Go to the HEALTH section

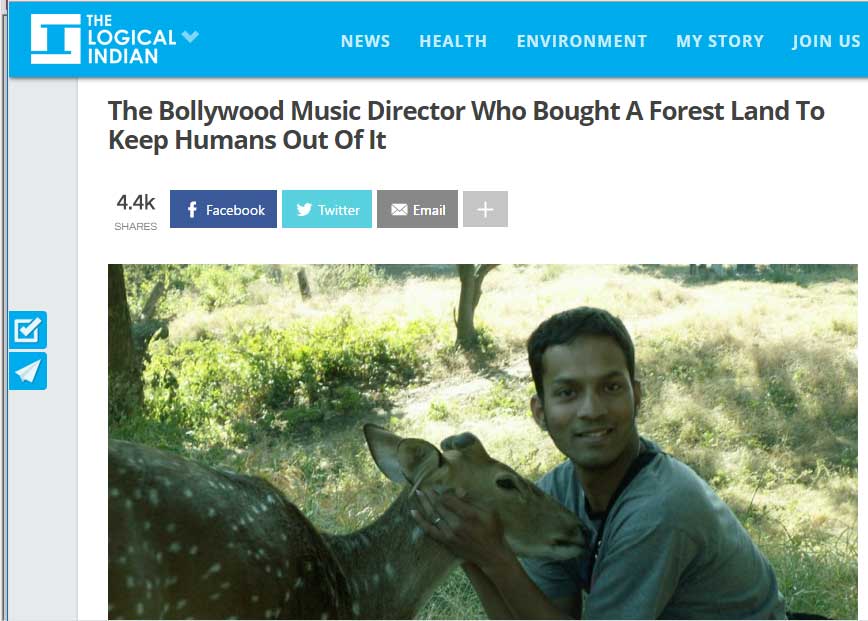click(x=453, y=41)
